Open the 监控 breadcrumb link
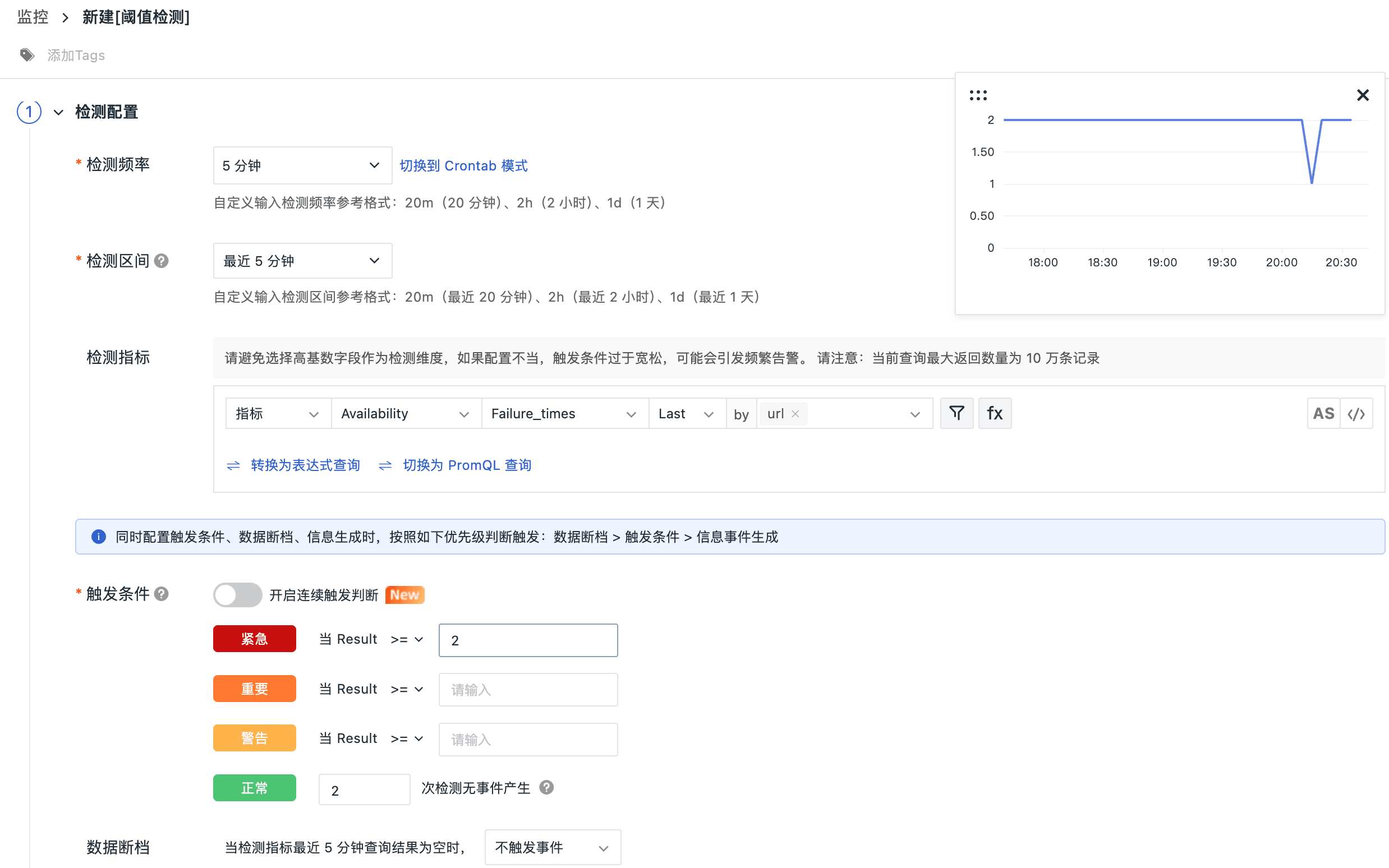The height and width of the screenshot is (868, 1389). (33, 17)
